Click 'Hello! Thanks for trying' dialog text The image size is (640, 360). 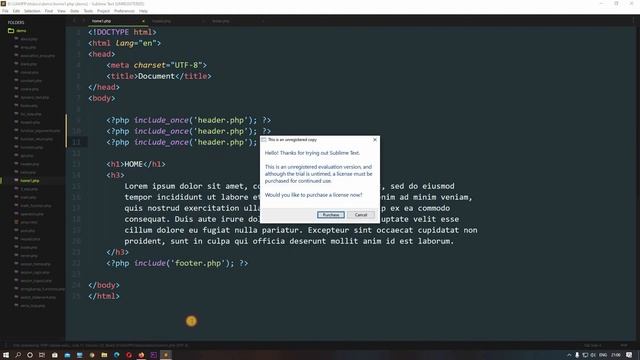pyautogui.click(x=312, y=153)
